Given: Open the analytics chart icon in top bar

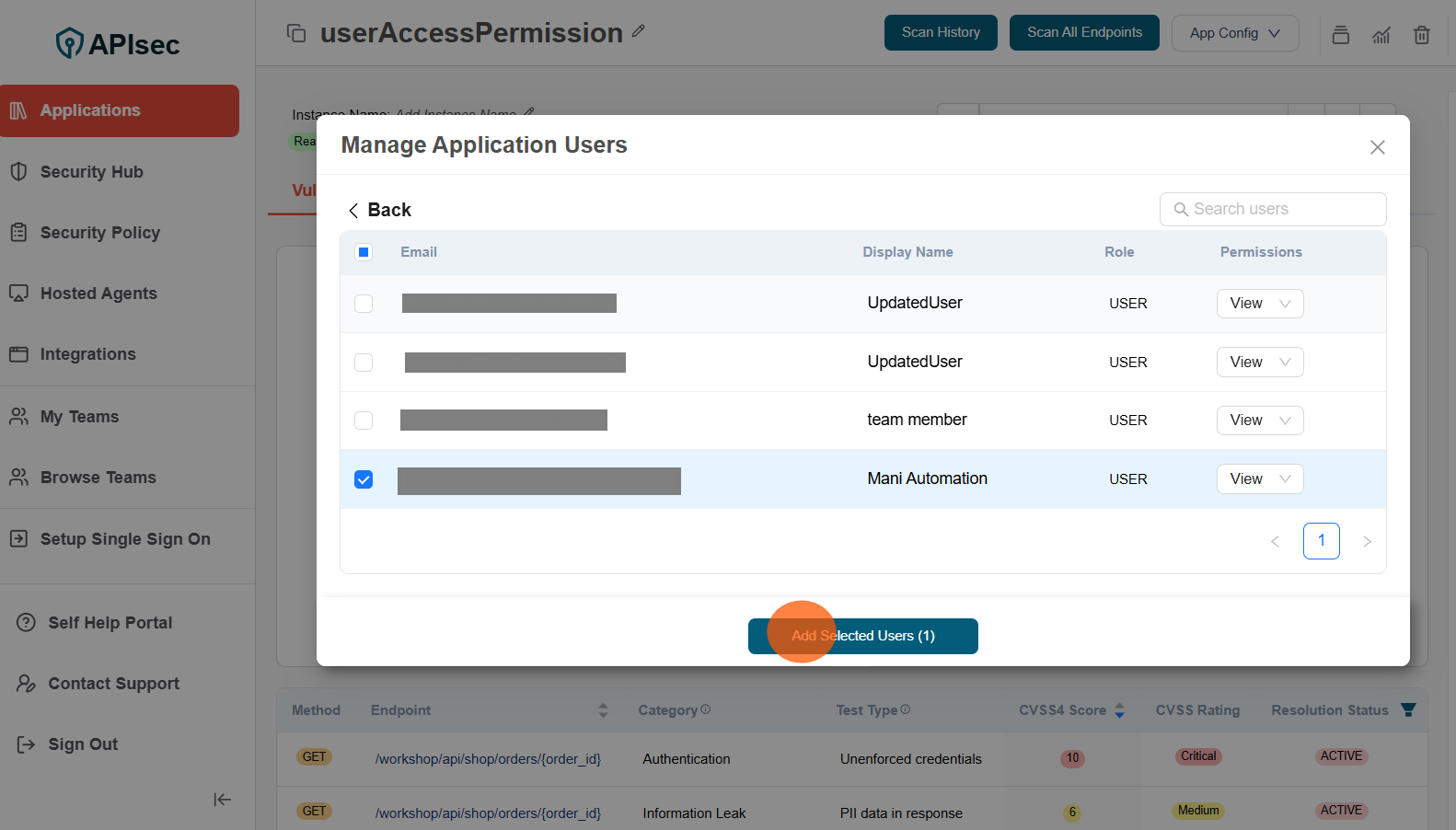Looking at the screenshot, I should 1381,35.
